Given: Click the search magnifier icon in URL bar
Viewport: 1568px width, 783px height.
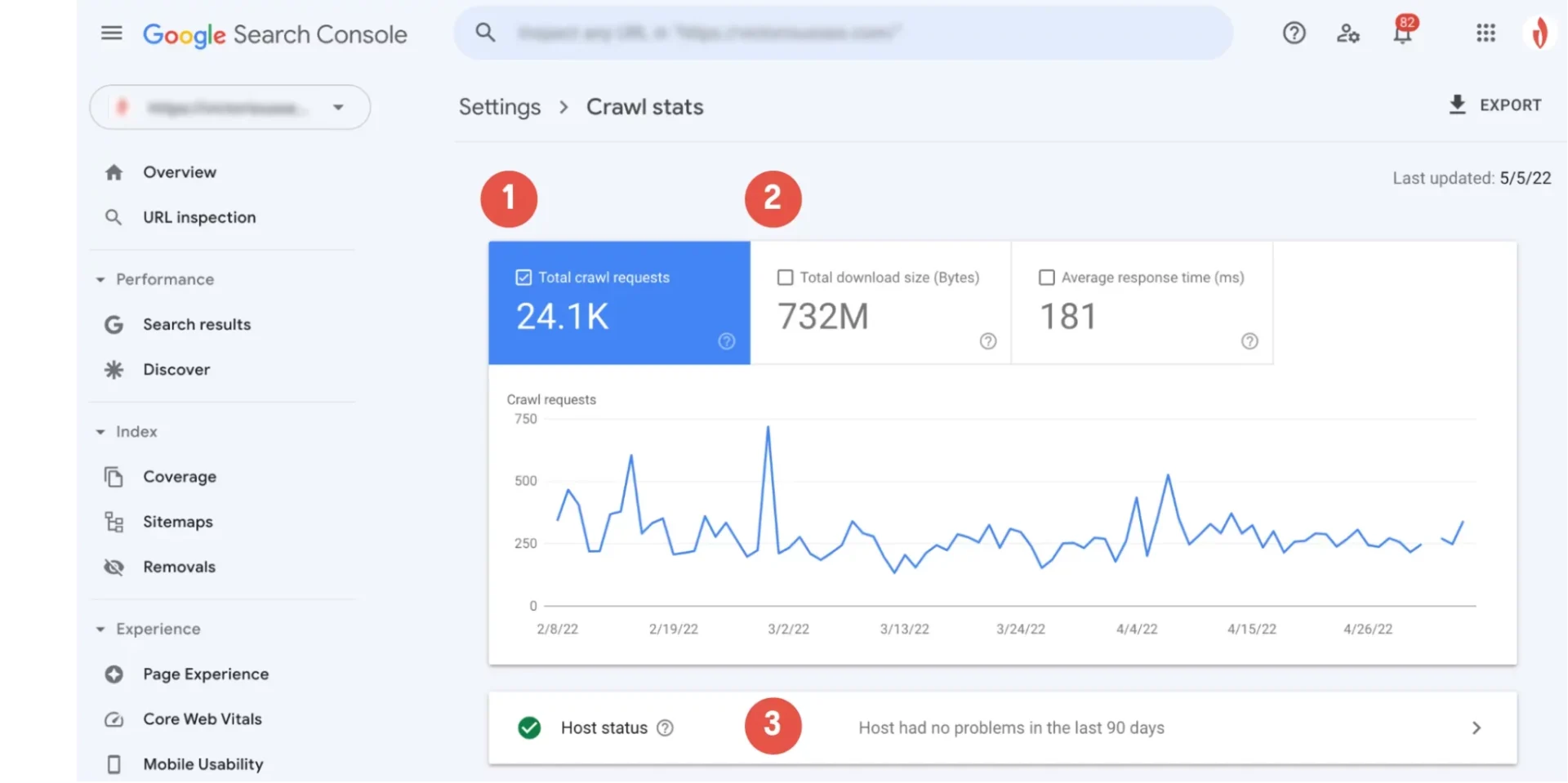Looking at the screenshot, I should [485, 33].
